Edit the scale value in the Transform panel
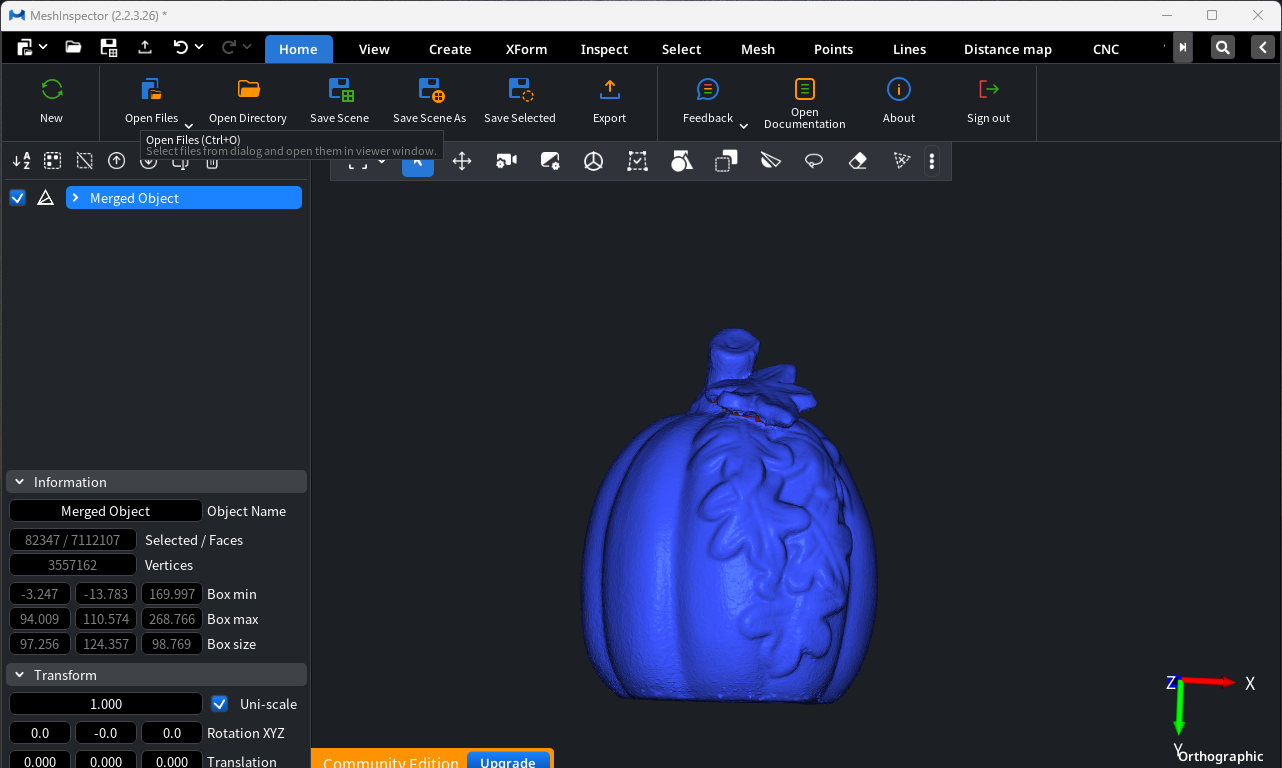This screenshot has height=768, width=1282. coord(104,703)
